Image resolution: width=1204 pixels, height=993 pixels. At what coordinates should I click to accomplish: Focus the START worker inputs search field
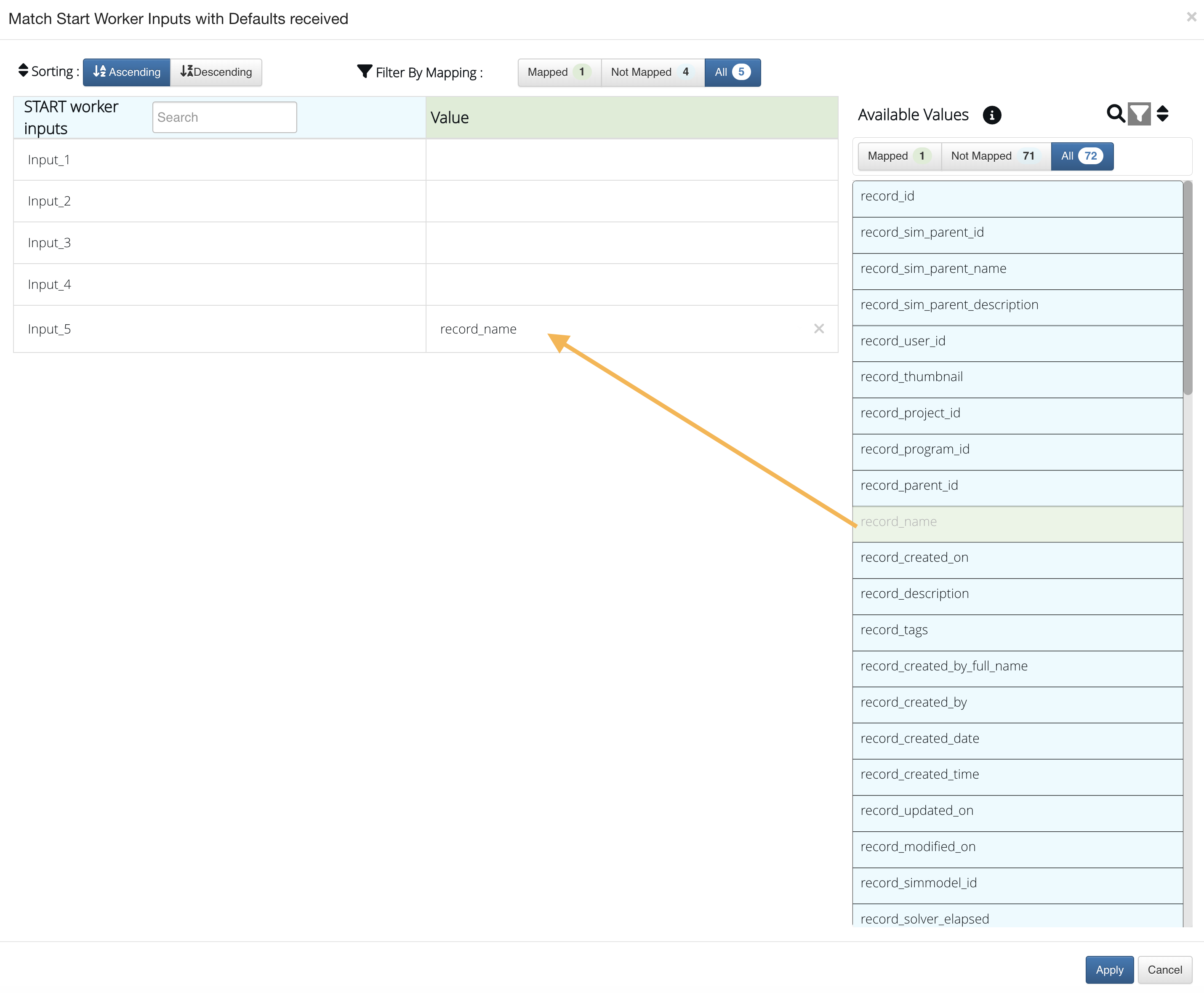[x=225, y=117]
